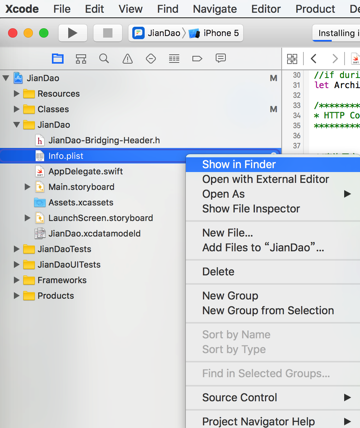Viewport: 360px width, 428px height.
Task: Collapse the JianDao group folder
Action: (x=16, y=125)
